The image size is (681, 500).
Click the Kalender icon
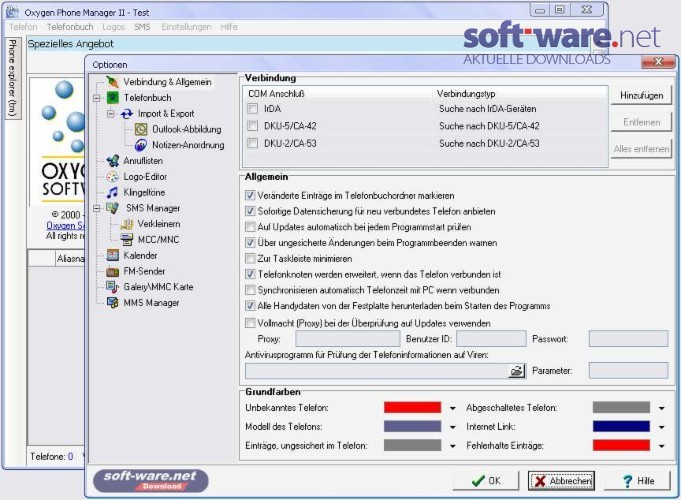tap(112, 255)
